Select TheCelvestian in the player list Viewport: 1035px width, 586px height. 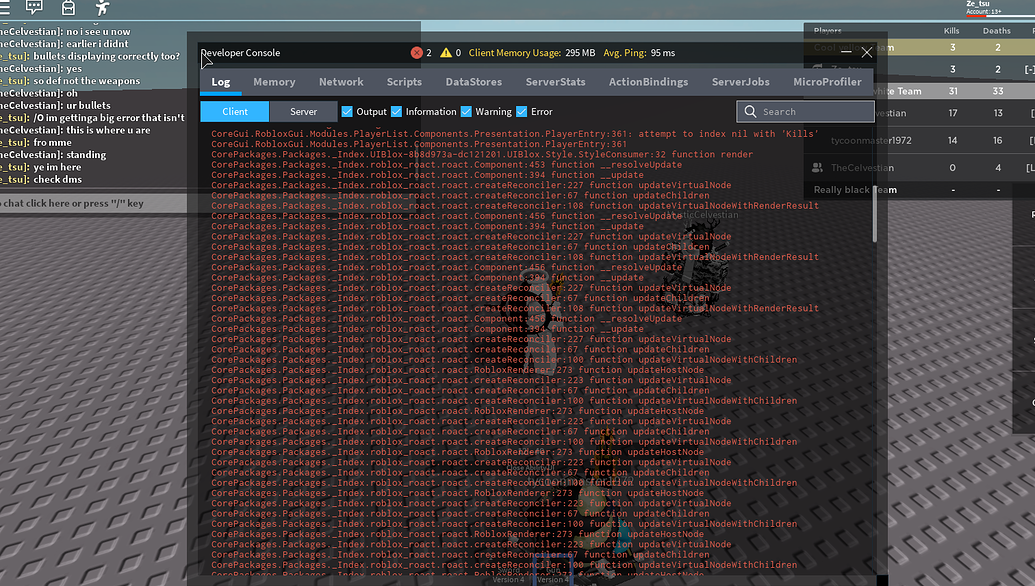click(x=862, y=168)
